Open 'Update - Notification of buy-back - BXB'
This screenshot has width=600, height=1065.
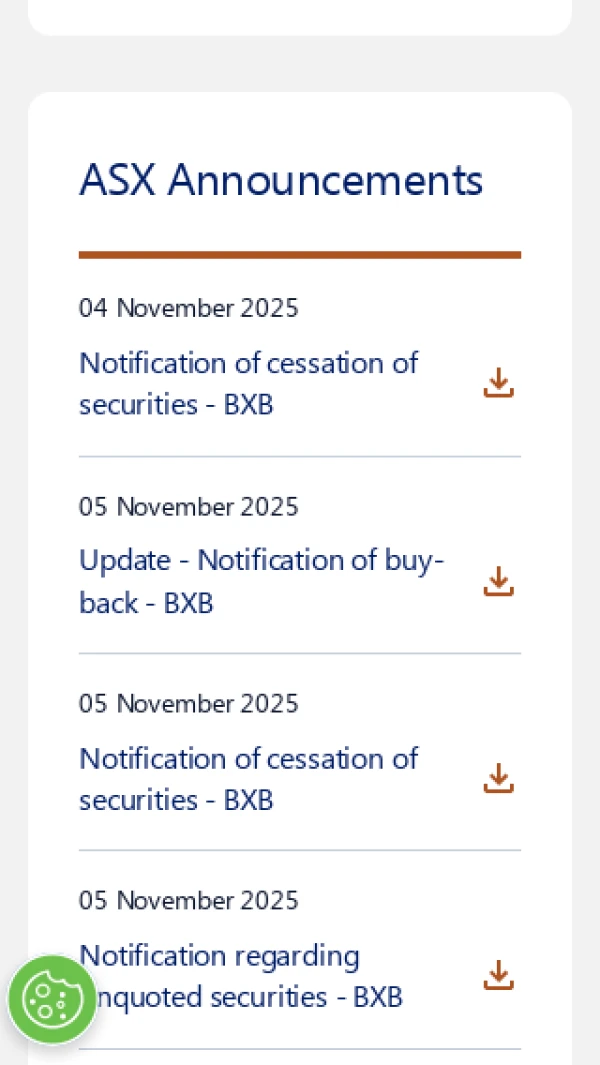(262, 581)
